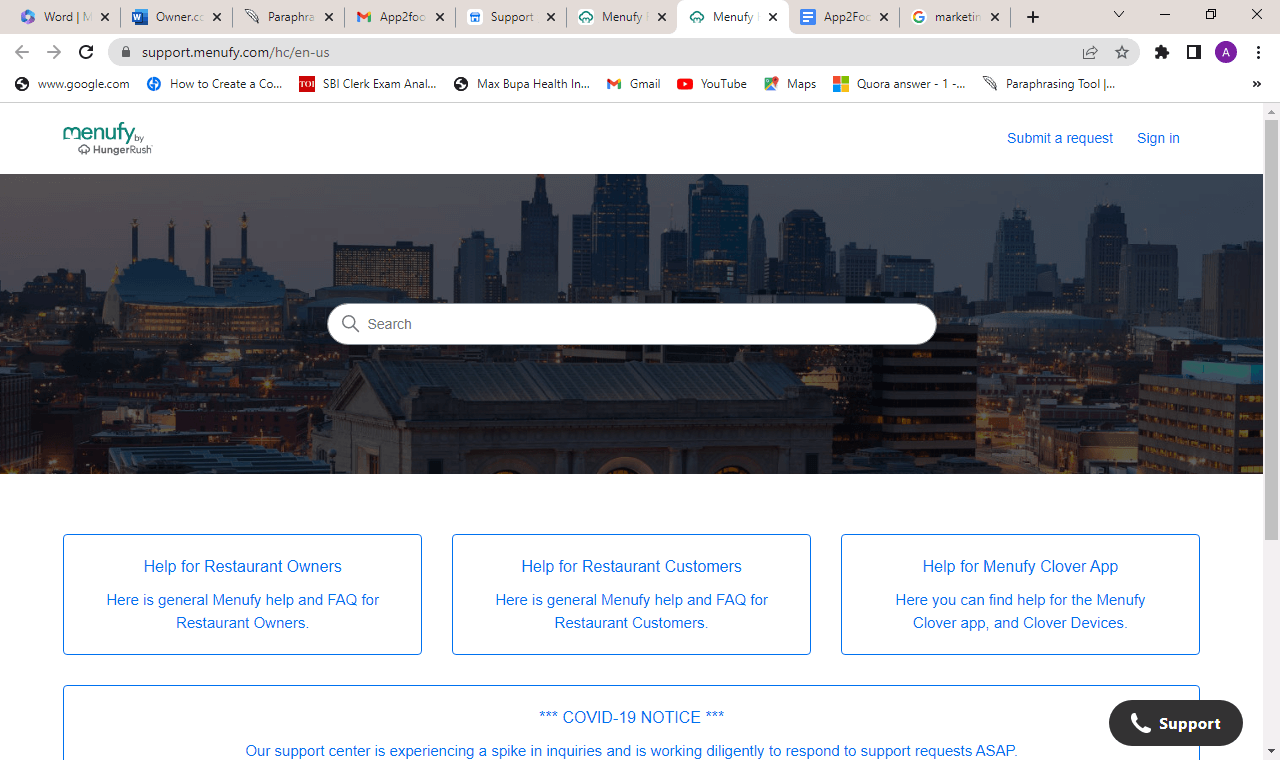
Task: Close the marketing Google tab
Action: pos(995,17)
